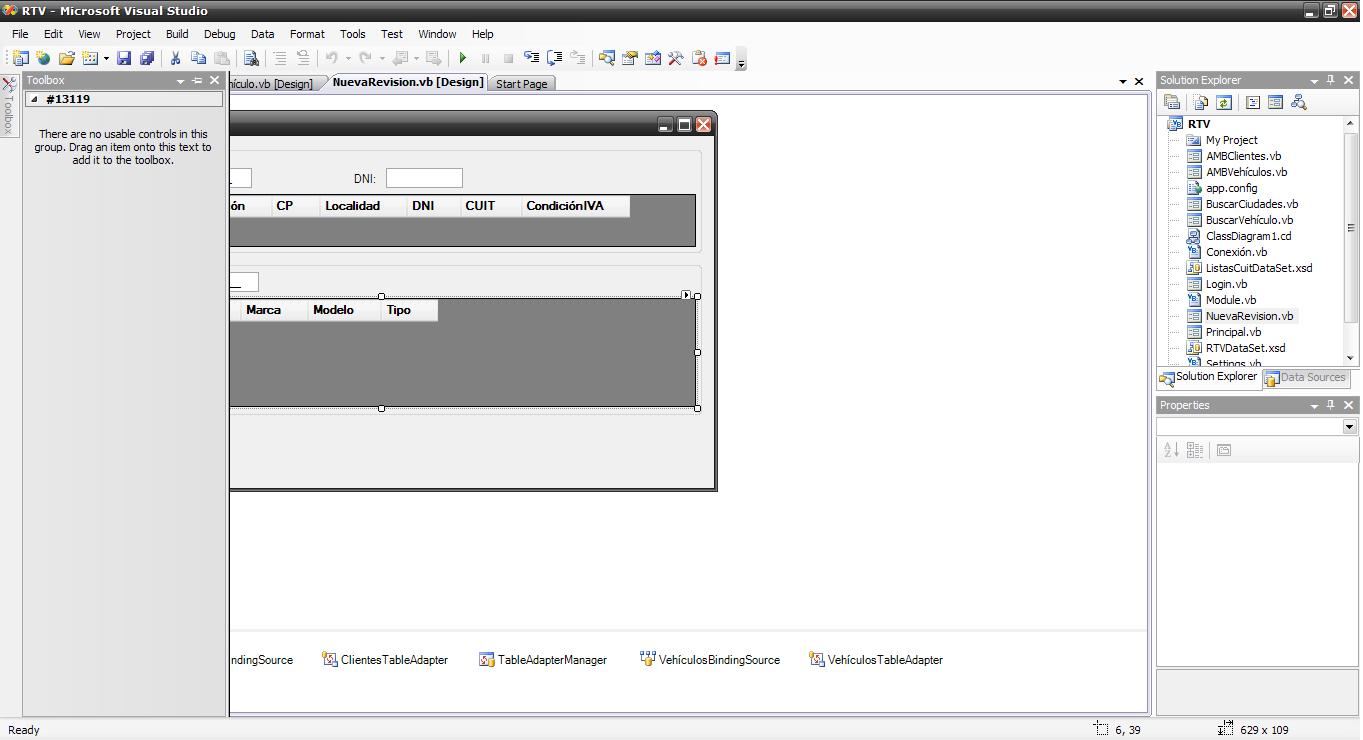Click Solution Explorer Properties icon
Image resolution: width=1363 pixels, height=740 pixels.
(1172, 102)
